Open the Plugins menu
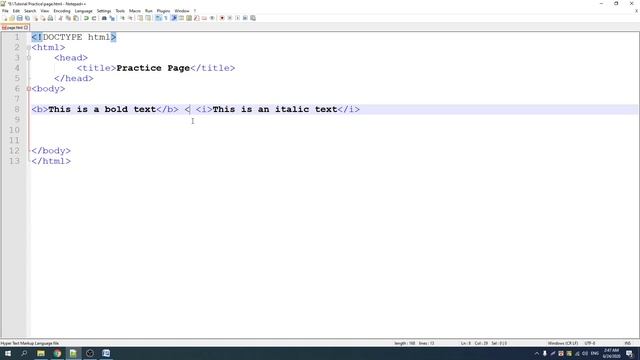The image size is (640, 360). pyautogui.click(x=163, y=11)
